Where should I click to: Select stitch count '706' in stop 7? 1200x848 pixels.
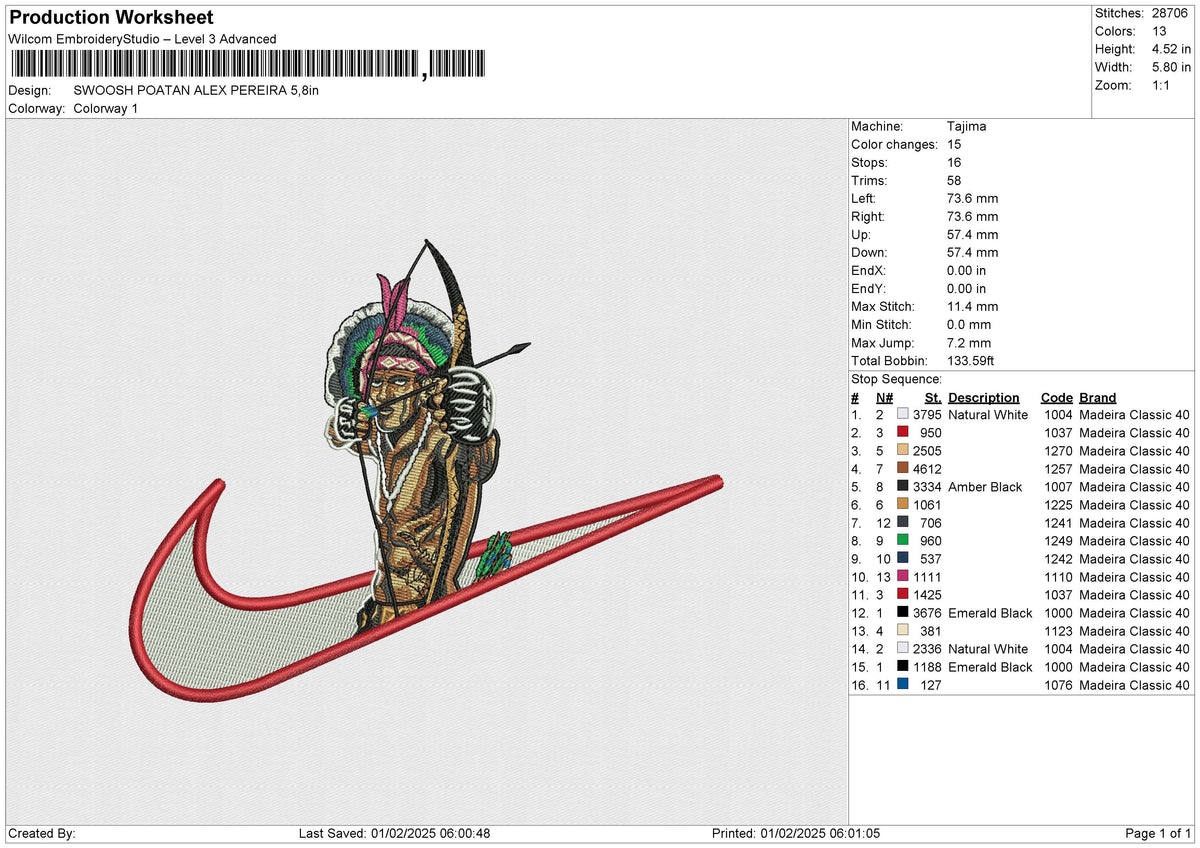931,522
